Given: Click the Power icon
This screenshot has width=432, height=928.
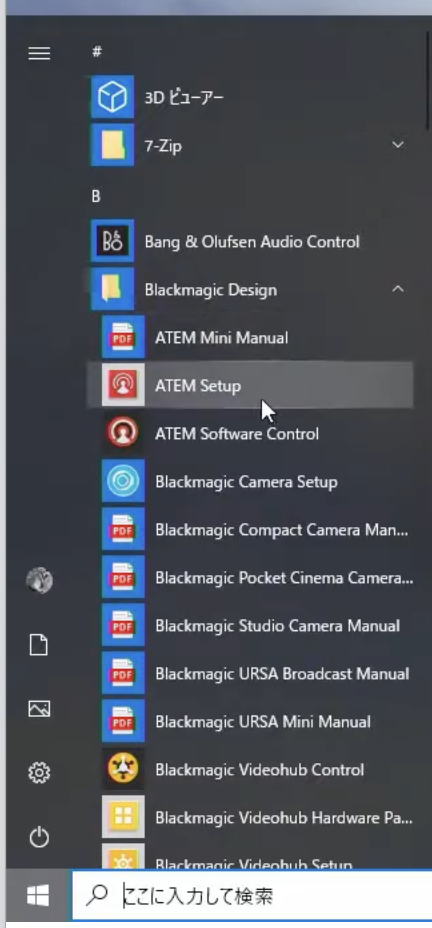Looking at the screenshot, I should point(39,837).
